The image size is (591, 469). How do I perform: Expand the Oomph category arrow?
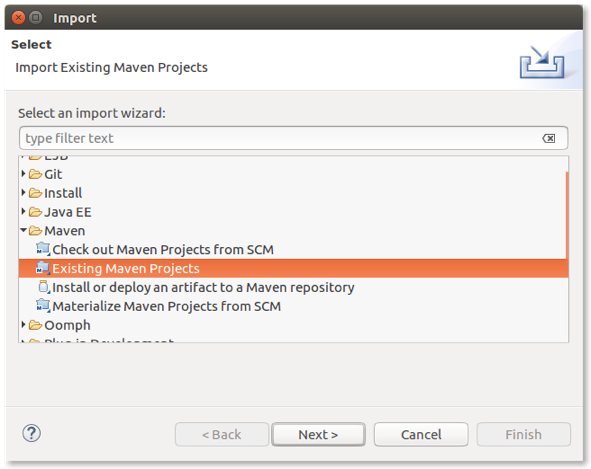23,324
